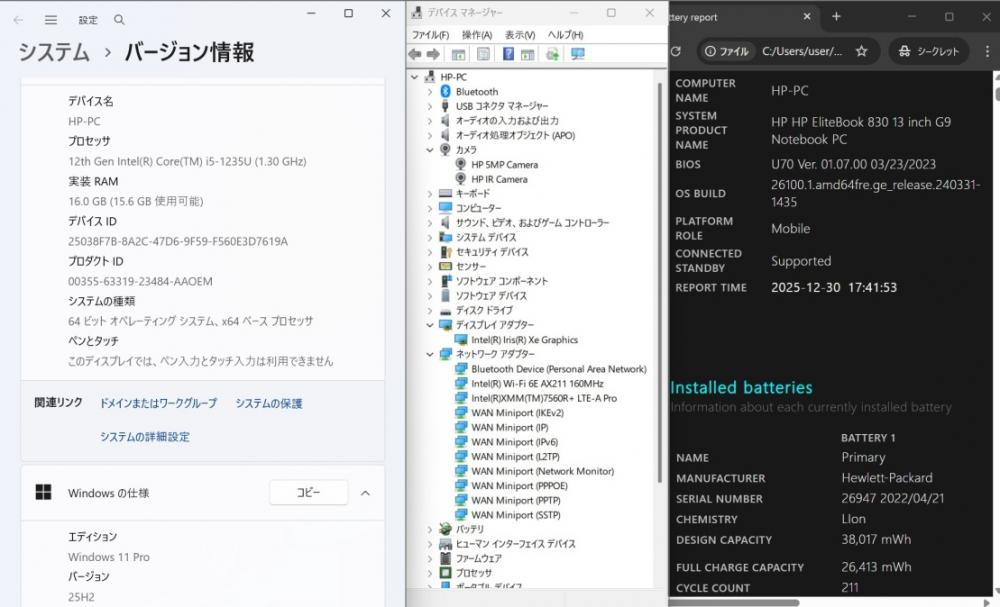This screenshot has height=607, width=1000.
Task: Open 表示(V) menu in Device Manager
Action: click(520, 34)
